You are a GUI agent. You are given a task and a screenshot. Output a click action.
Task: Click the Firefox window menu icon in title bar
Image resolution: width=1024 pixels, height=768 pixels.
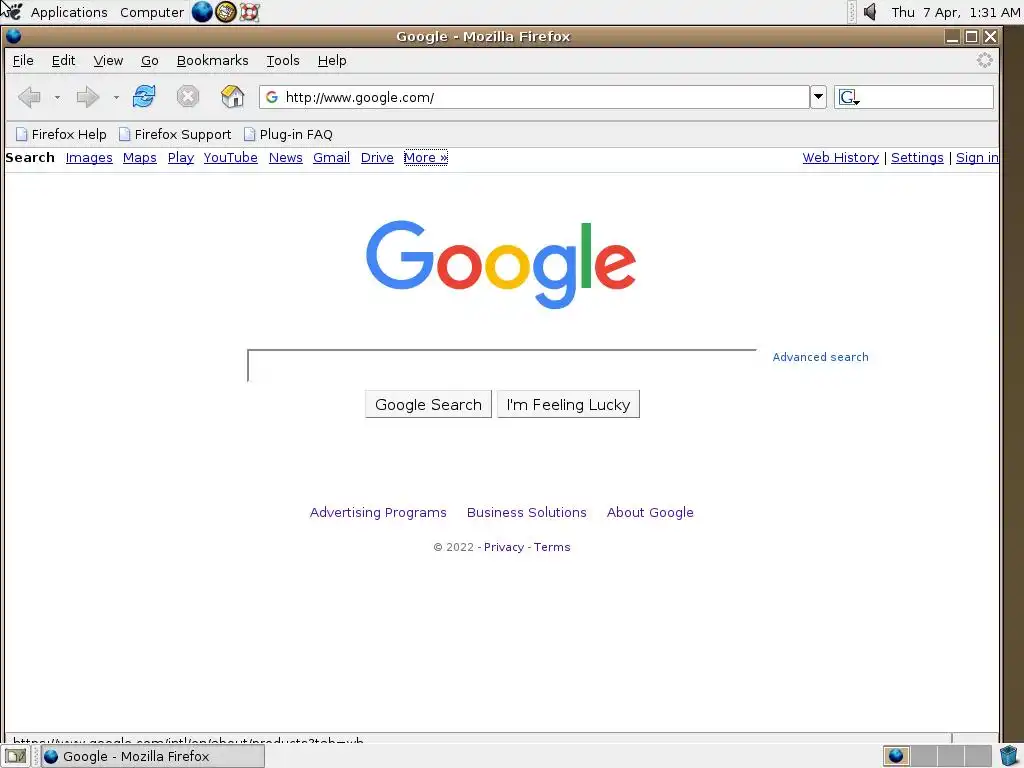point(14,37)
